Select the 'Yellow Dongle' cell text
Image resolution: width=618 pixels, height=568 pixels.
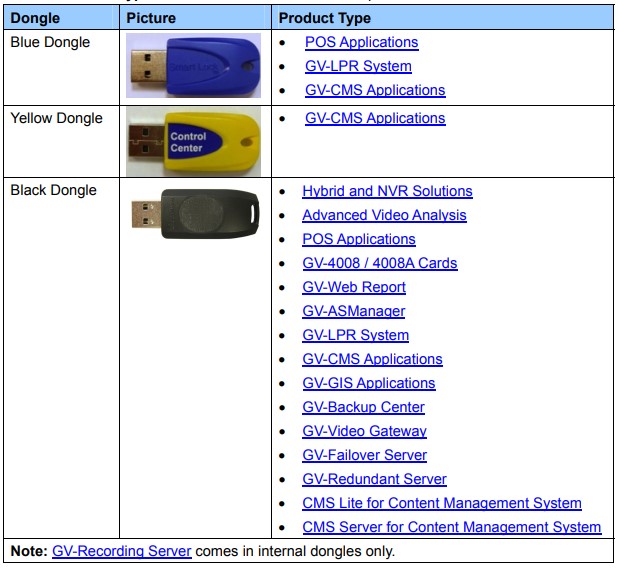tap(56, 118)
